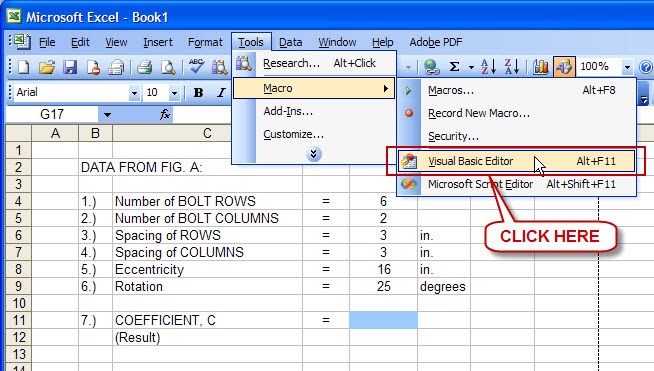The width and height of the screenshot is (654, 371).
Task: Select Microsoft Script Editor
Action: pos(516,184)
